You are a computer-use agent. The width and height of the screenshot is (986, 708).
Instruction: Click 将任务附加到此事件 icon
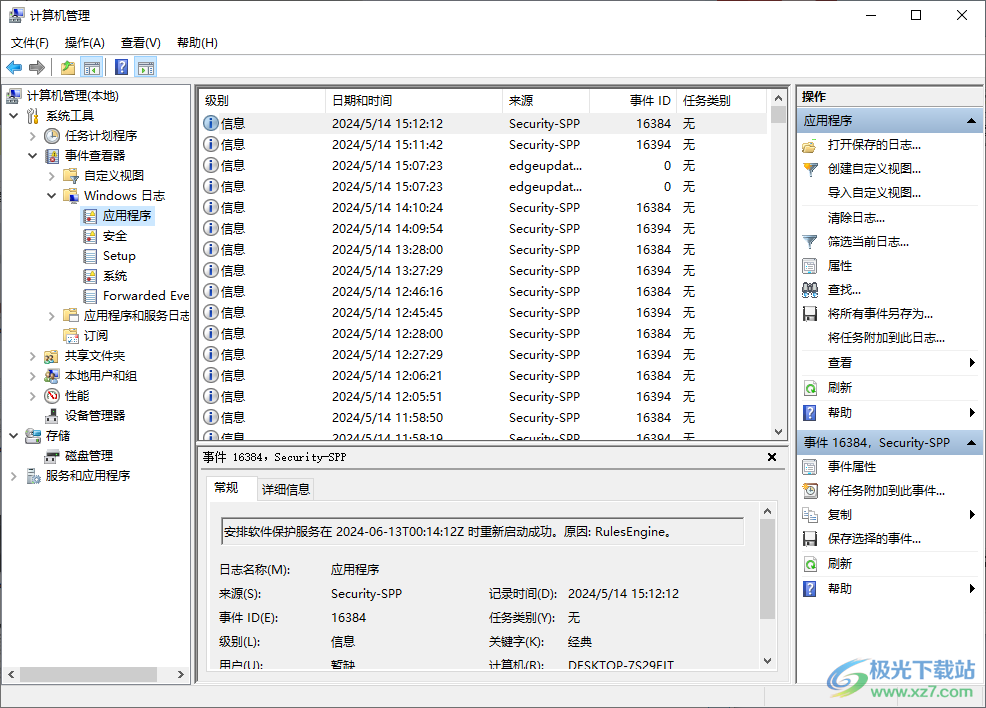[810, 490]
